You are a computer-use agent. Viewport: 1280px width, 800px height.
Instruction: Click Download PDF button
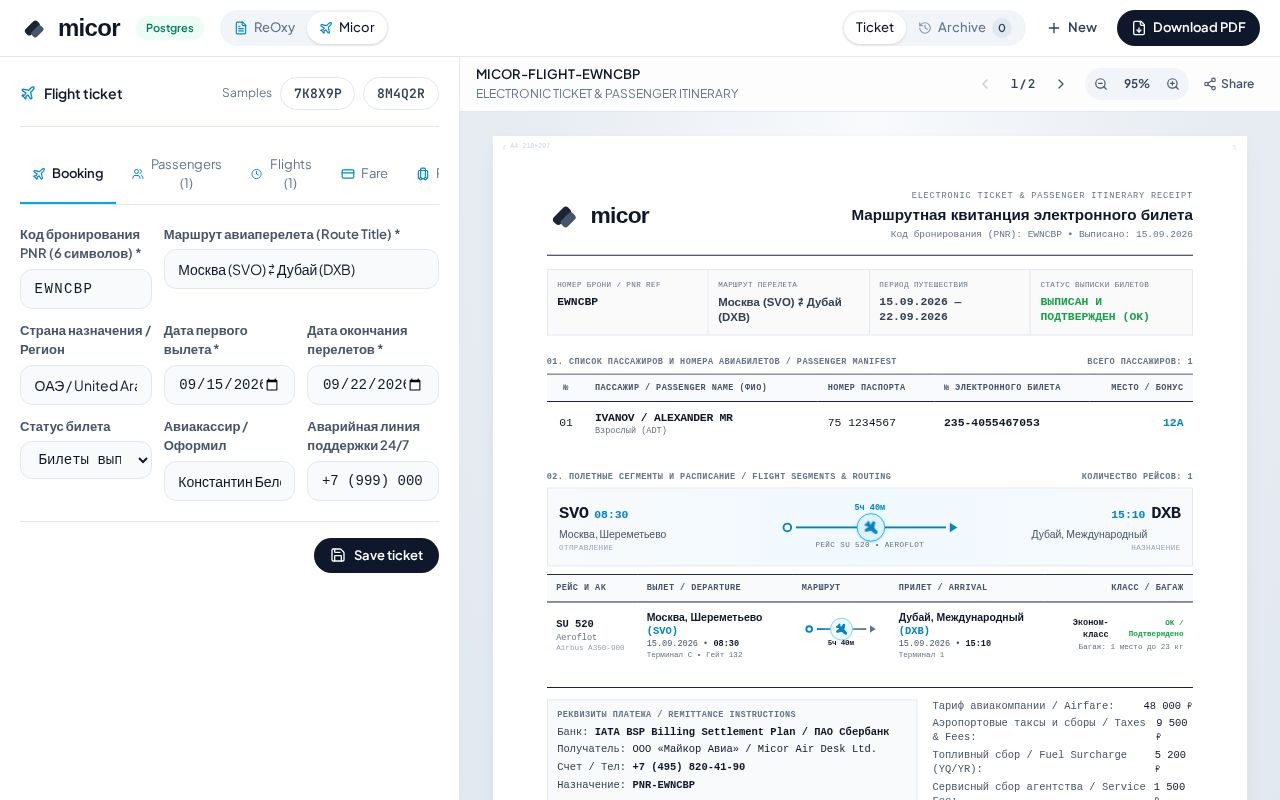(x=1188, y=28)
